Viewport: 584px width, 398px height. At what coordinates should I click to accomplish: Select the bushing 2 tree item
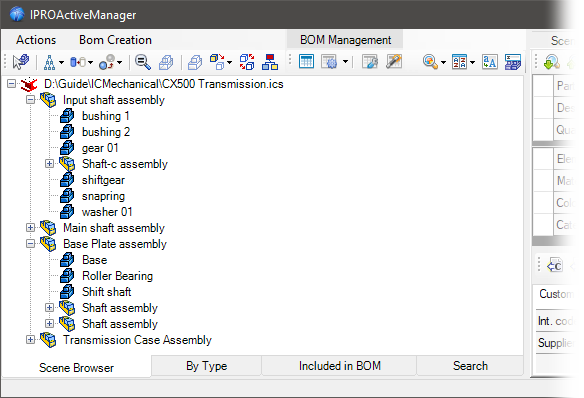[x=106, y=132]
